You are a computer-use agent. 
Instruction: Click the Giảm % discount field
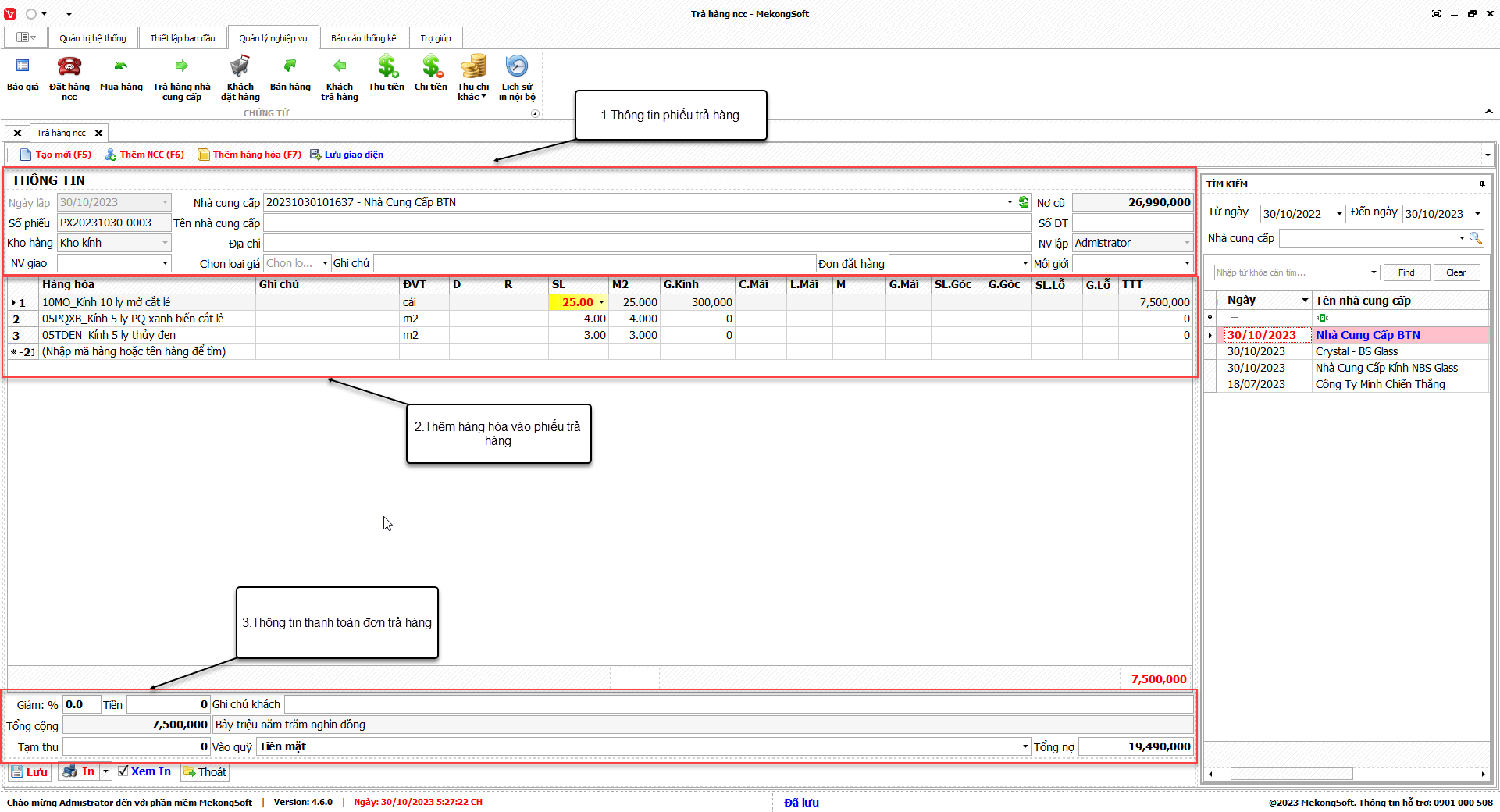82,704
